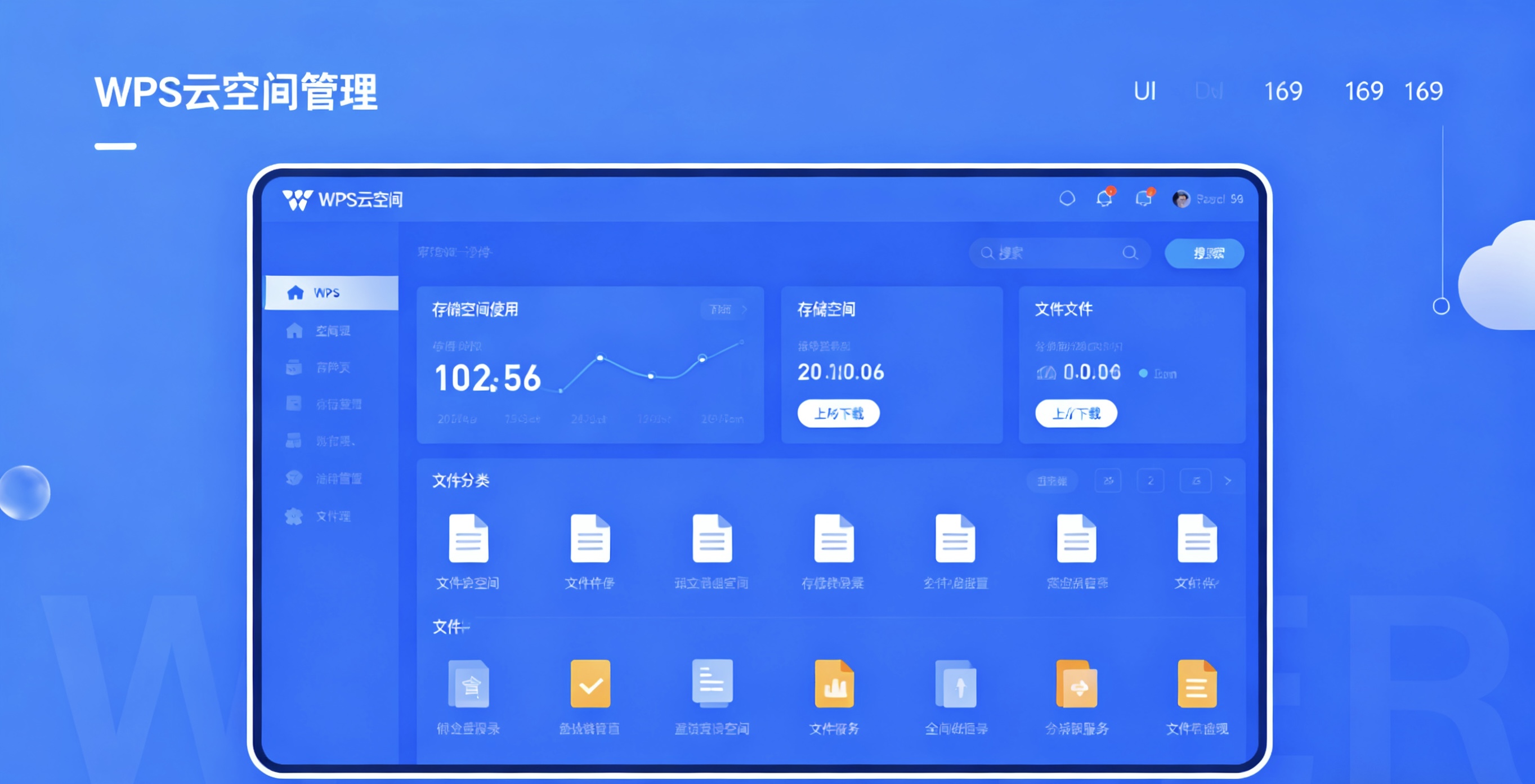Viewport: 1535px width, 784px height.
Task: Click the blue search button
Action: pos(1204,253)
